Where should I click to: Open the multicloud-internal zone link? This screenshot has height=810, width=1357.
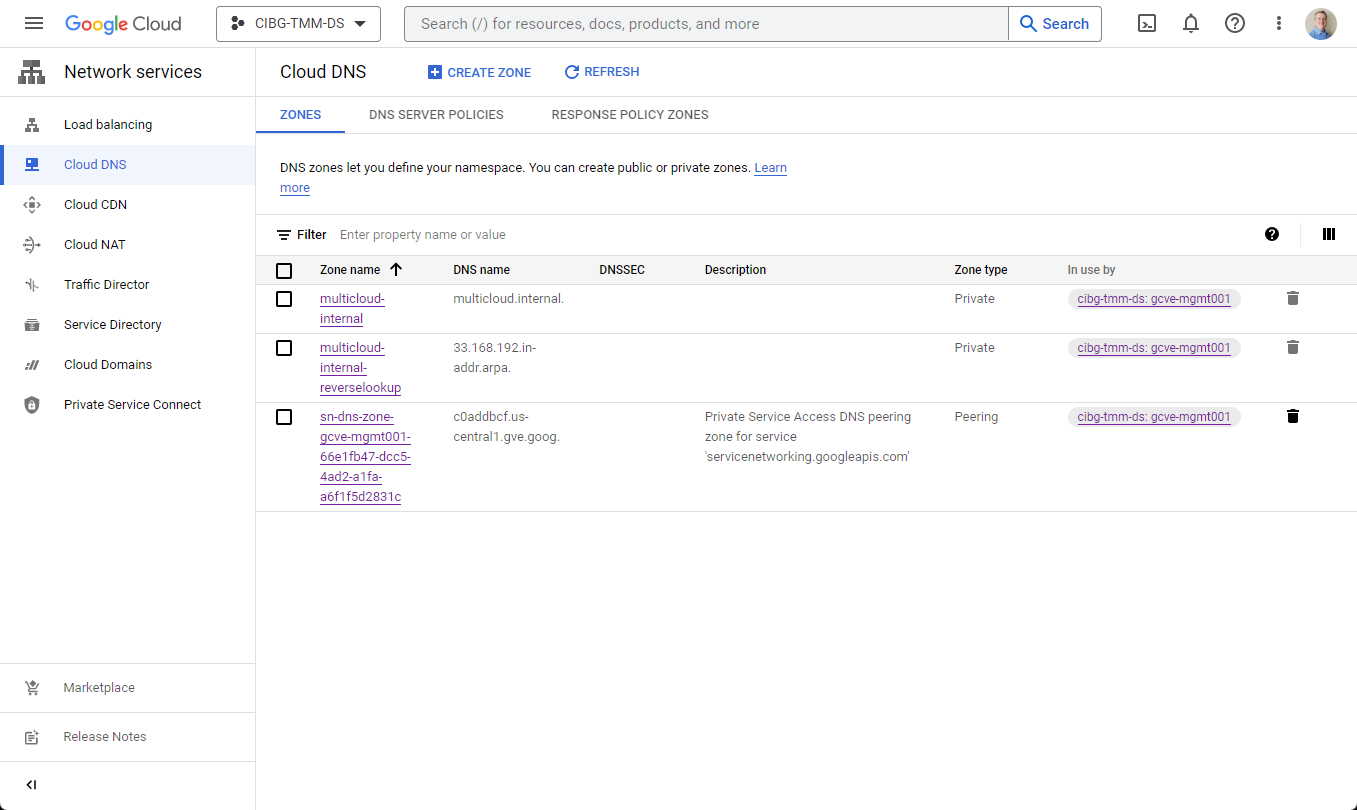(352, 309)
